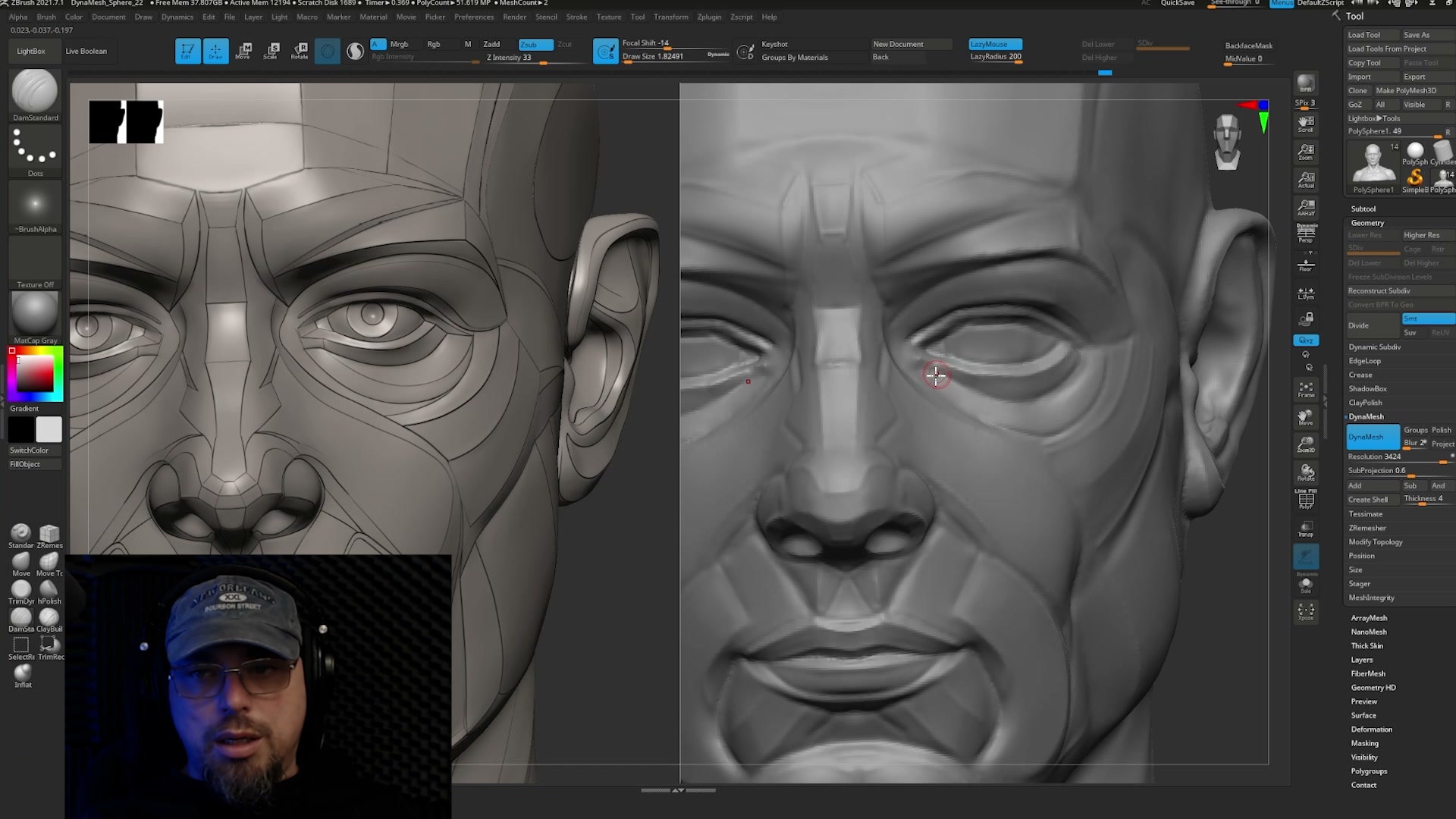Click the Frame icon on the right shelf
Screen dimensions: 1456x819
[x=1306, y=390]
